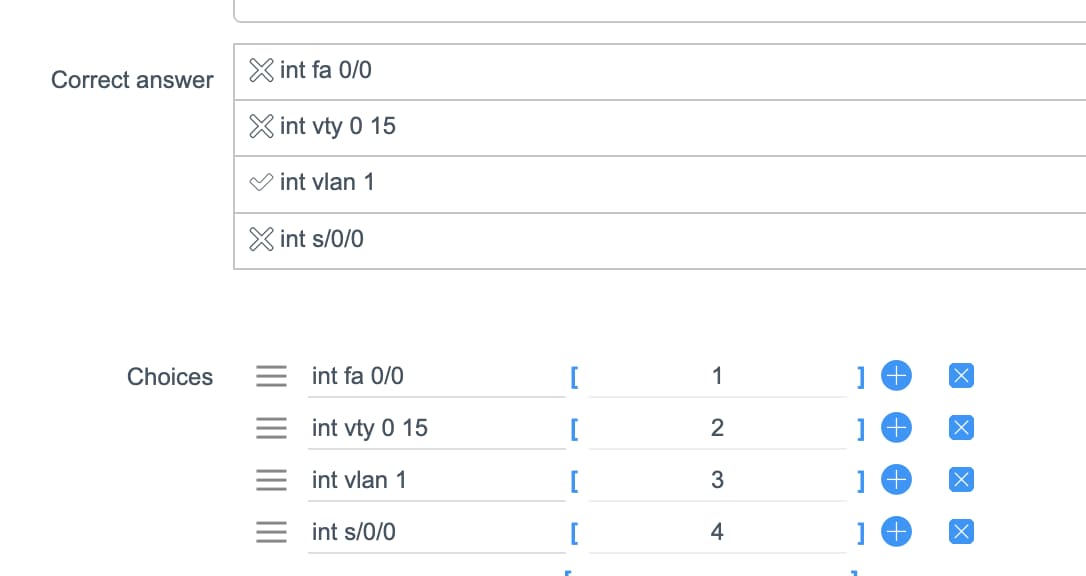Unmark "int vlan 1" as correct
The height and width of the screenshot is (576, 1086).
tap(261, 182)
